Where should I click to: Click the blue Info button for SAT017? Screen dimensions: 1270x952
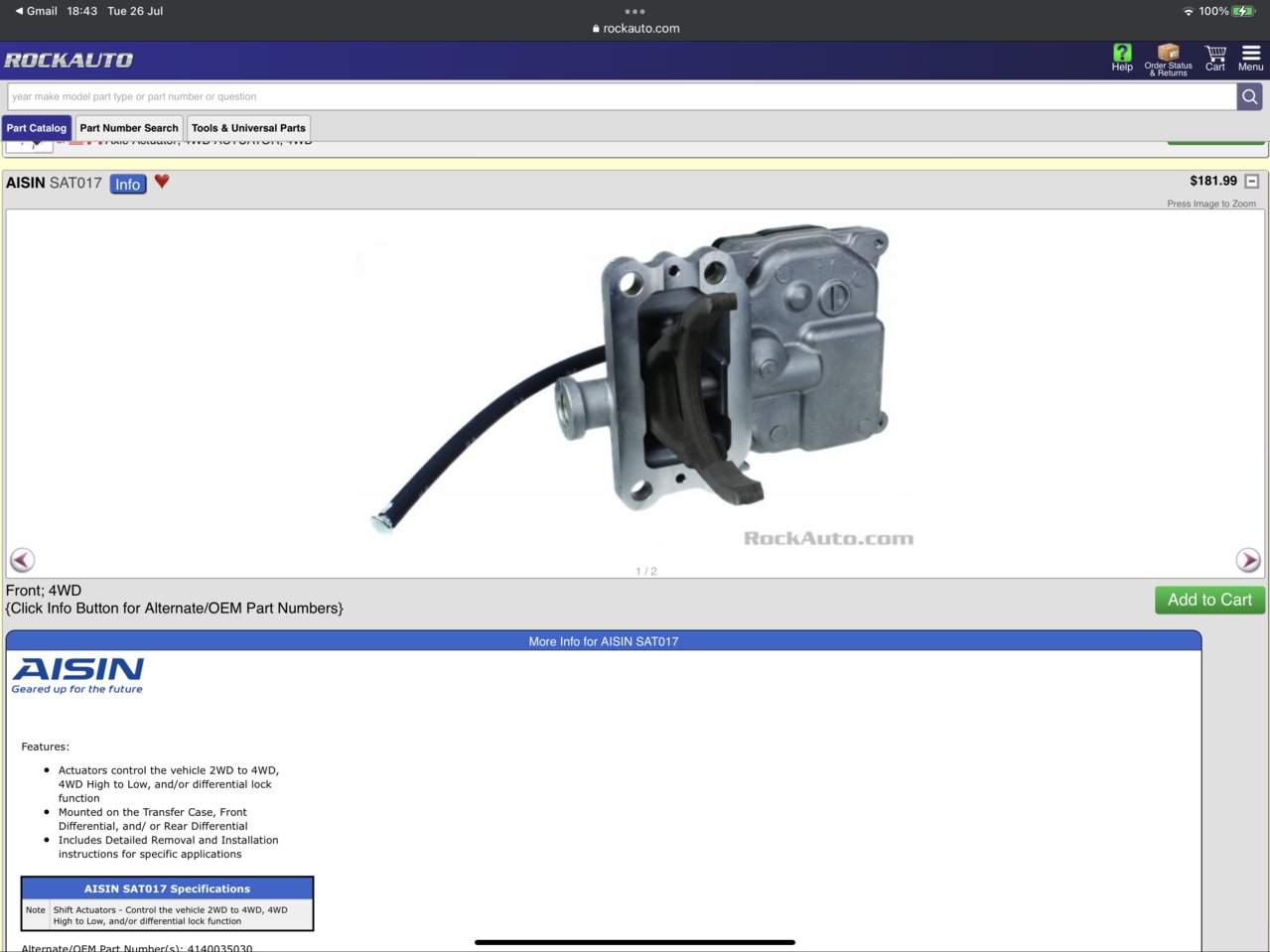click(128, 184)
